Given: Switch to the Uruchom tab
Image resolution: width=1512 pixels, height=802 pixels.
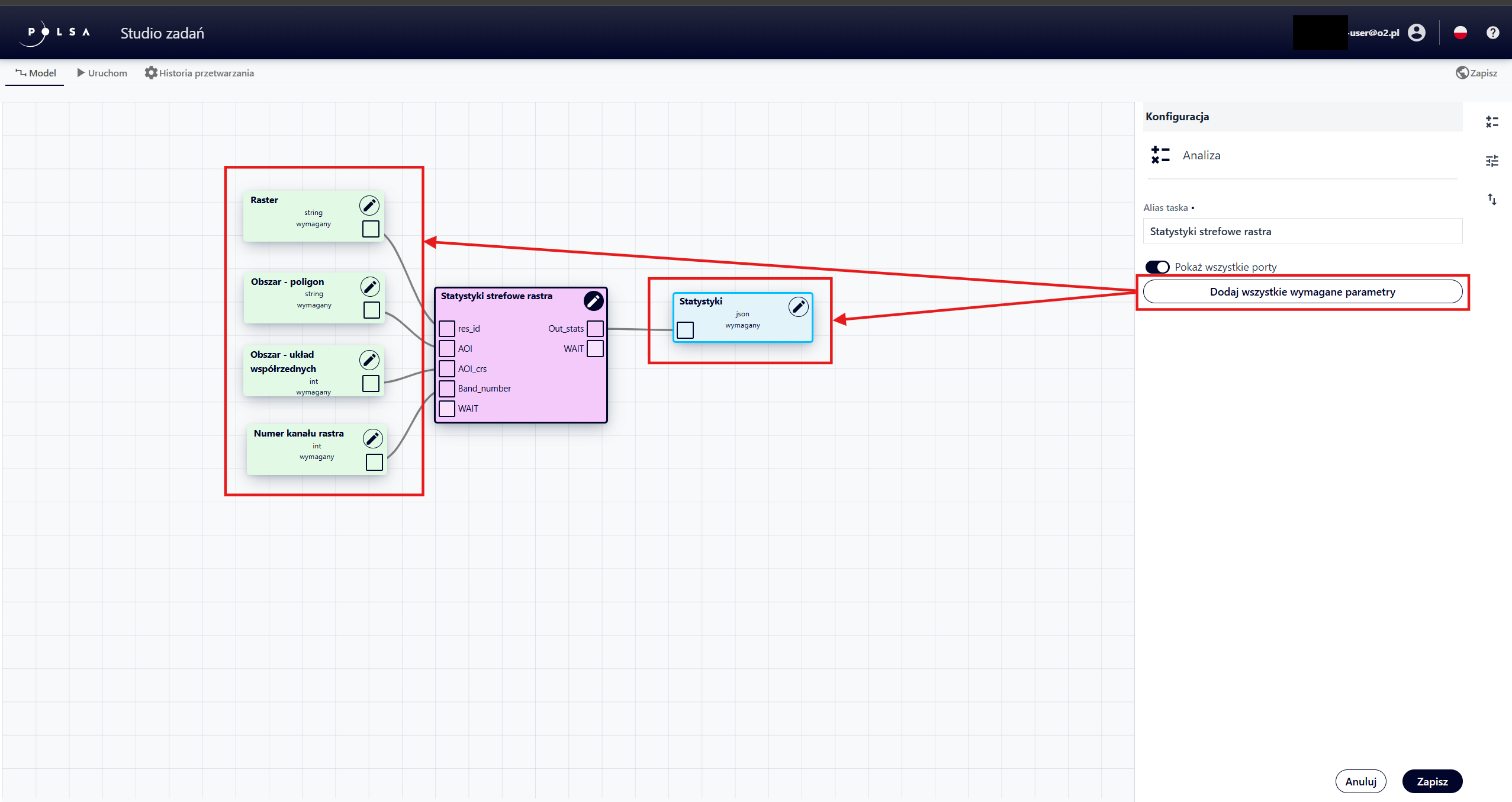Looking at the screenshot, I should pos(102,73).
